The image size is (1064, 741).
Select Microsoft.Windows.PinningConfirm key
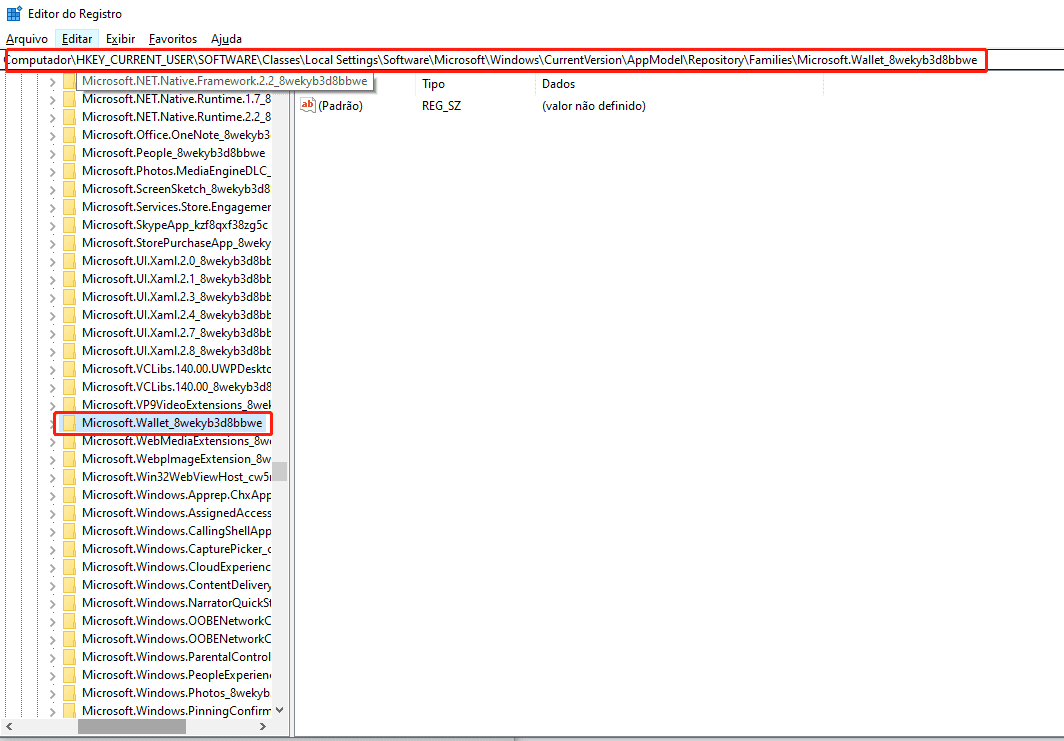[176, 710]
